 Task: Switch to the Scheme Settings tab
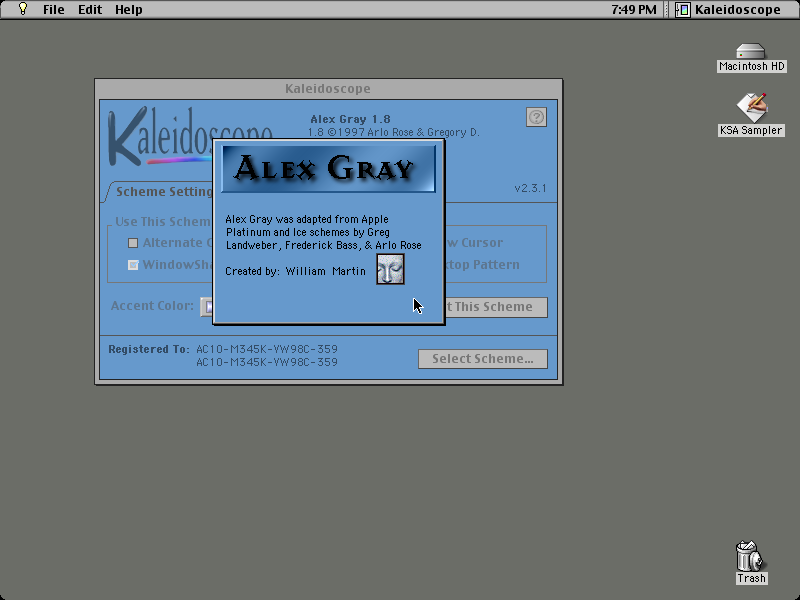coord(163,192)
